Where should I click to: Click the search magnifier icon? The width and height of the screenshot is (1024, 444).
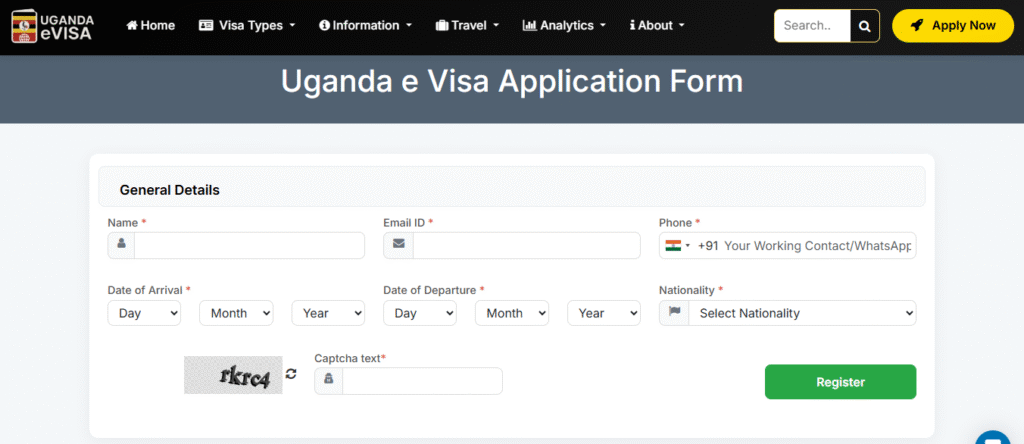(x=864, y=26)
